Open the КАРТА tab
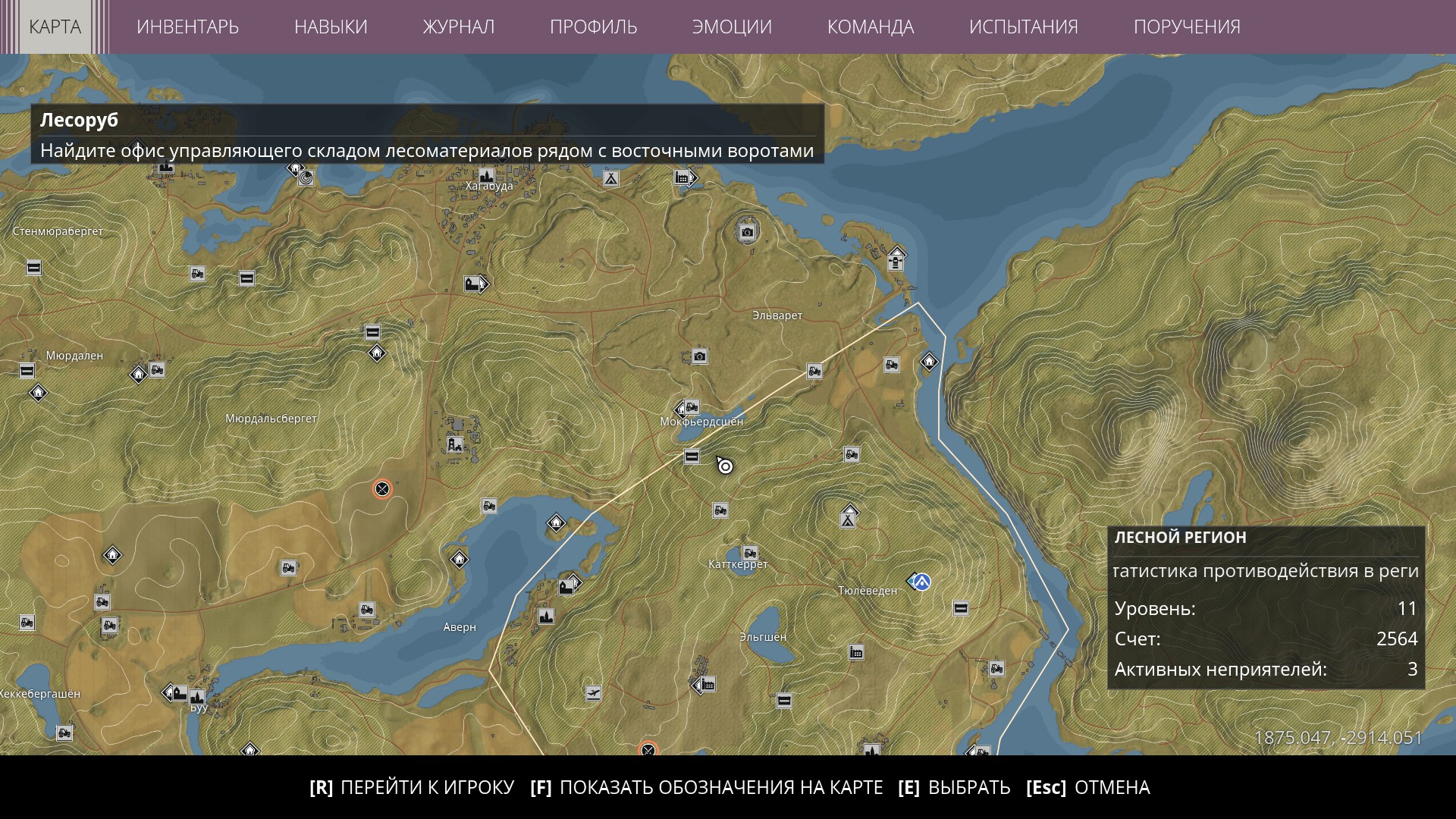Viewport: 1456px width, 819px height. (x=55, y=27)
